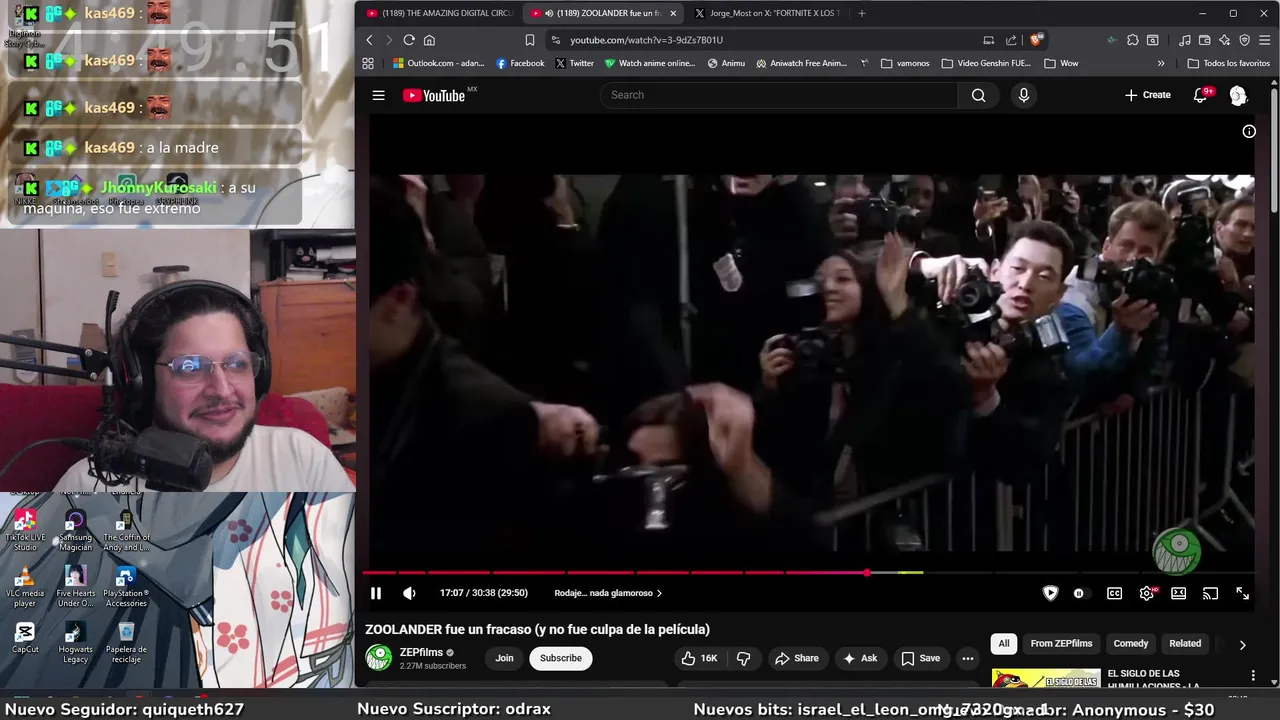The width and height of the screenshot is (1280, 720).
Task: Show hidden bookmarks overflow chevron
Action: [x=1161, y=63]
